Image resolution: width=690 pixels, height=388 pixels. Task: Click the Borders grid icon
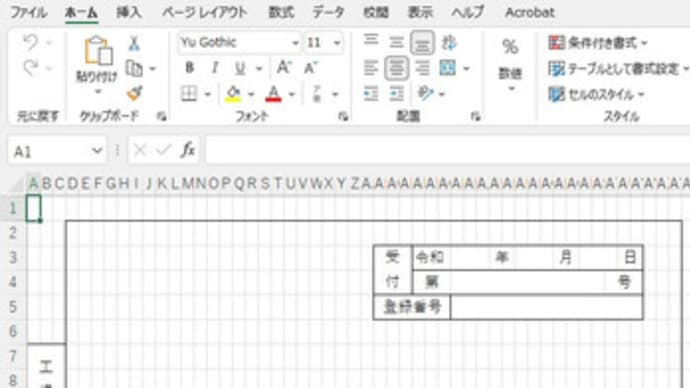click(189, 94)
